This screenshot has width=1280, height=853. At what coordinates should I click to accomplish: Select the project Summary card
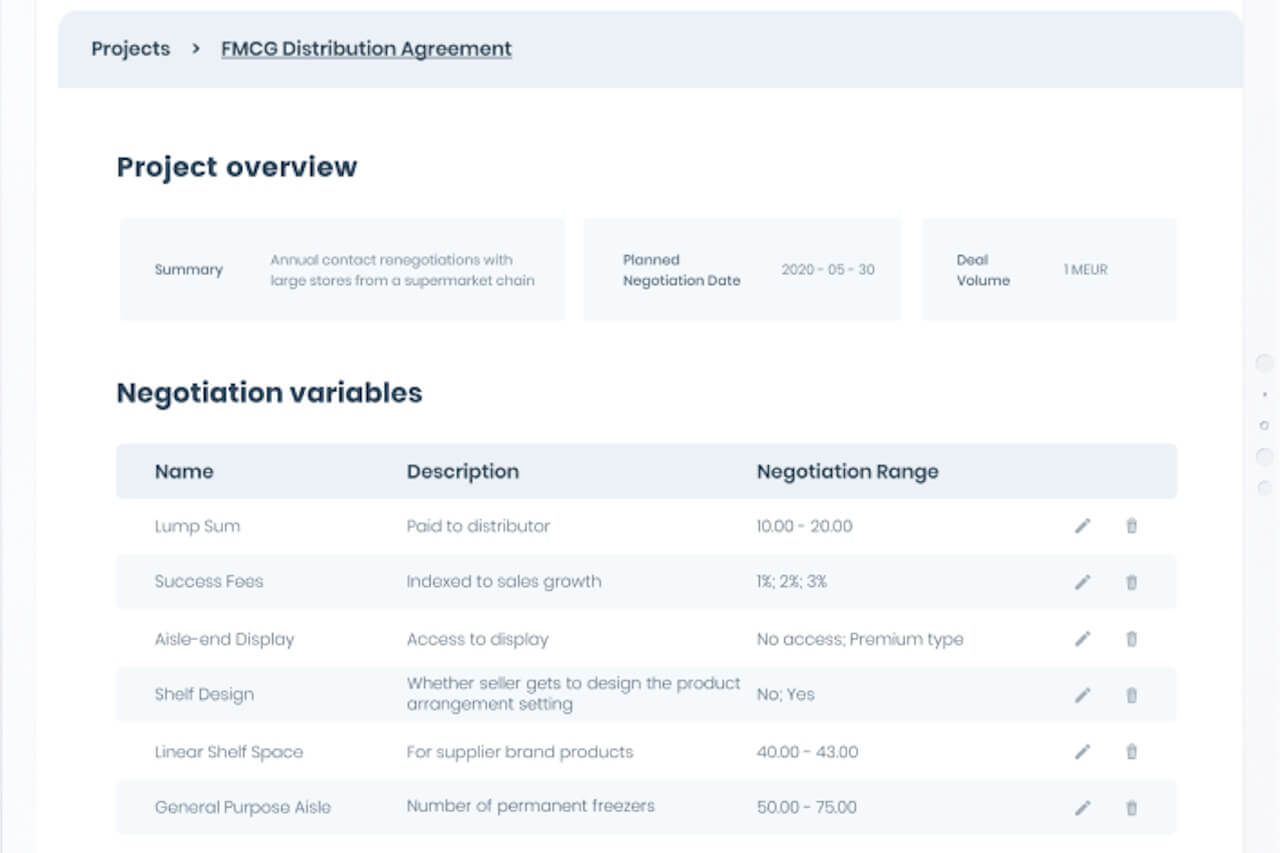(x=341, y=269)
